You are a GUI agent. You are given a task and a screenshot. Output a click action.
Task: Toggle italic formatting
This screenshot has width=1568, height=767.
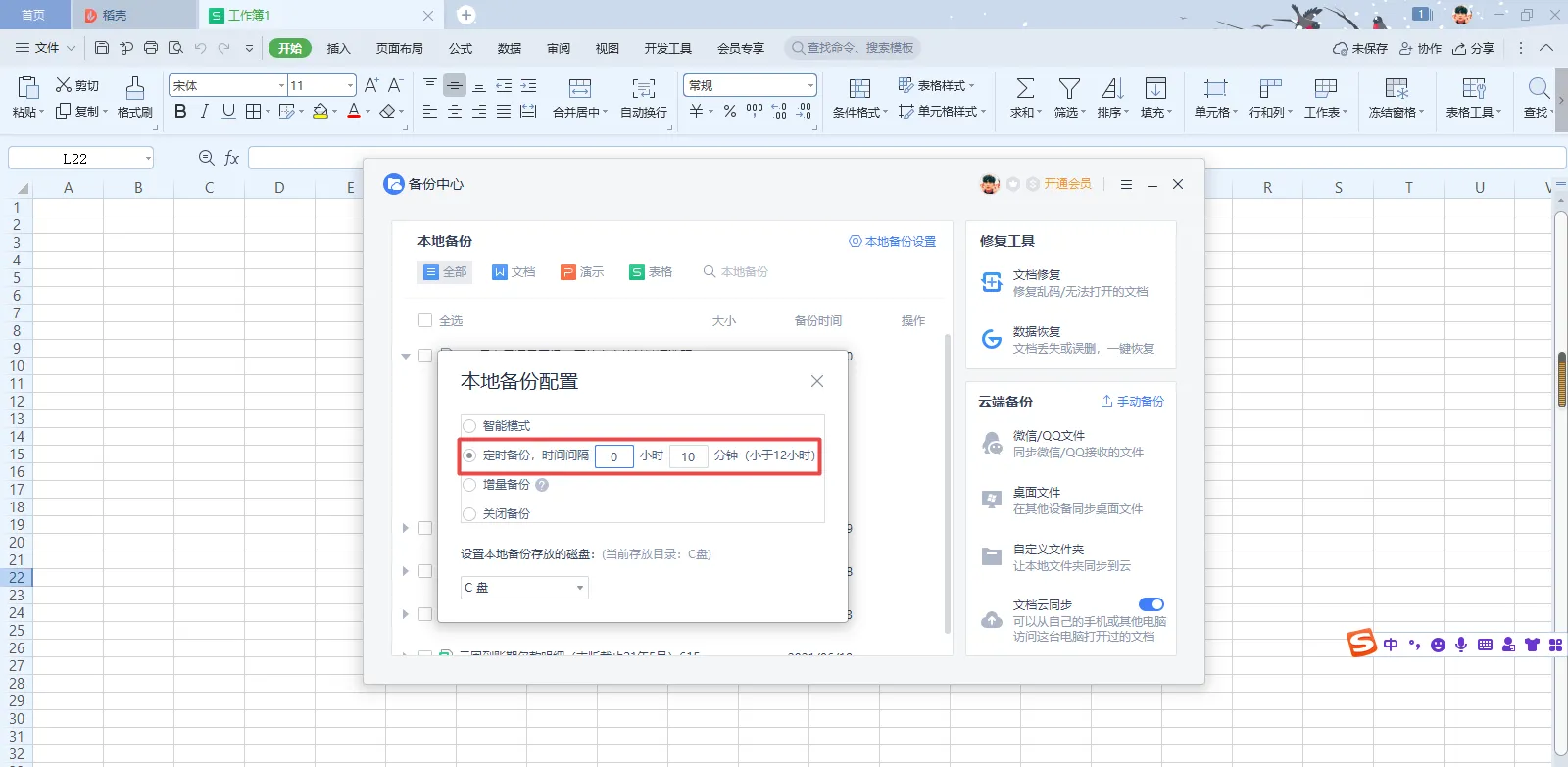[204, 112]
